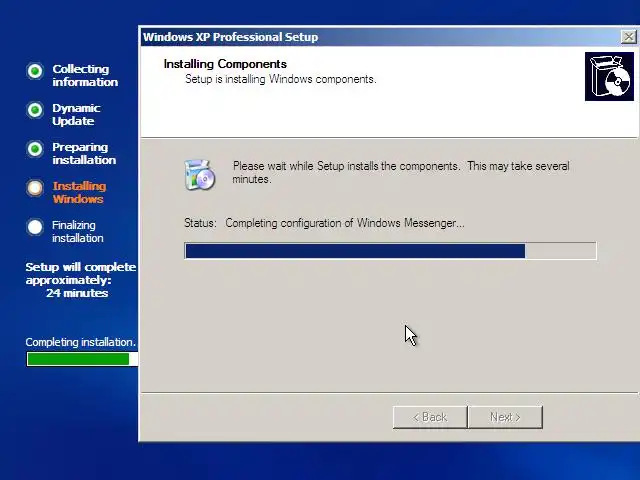Select the Dynamic Update step indicator

tap(35, 110)
